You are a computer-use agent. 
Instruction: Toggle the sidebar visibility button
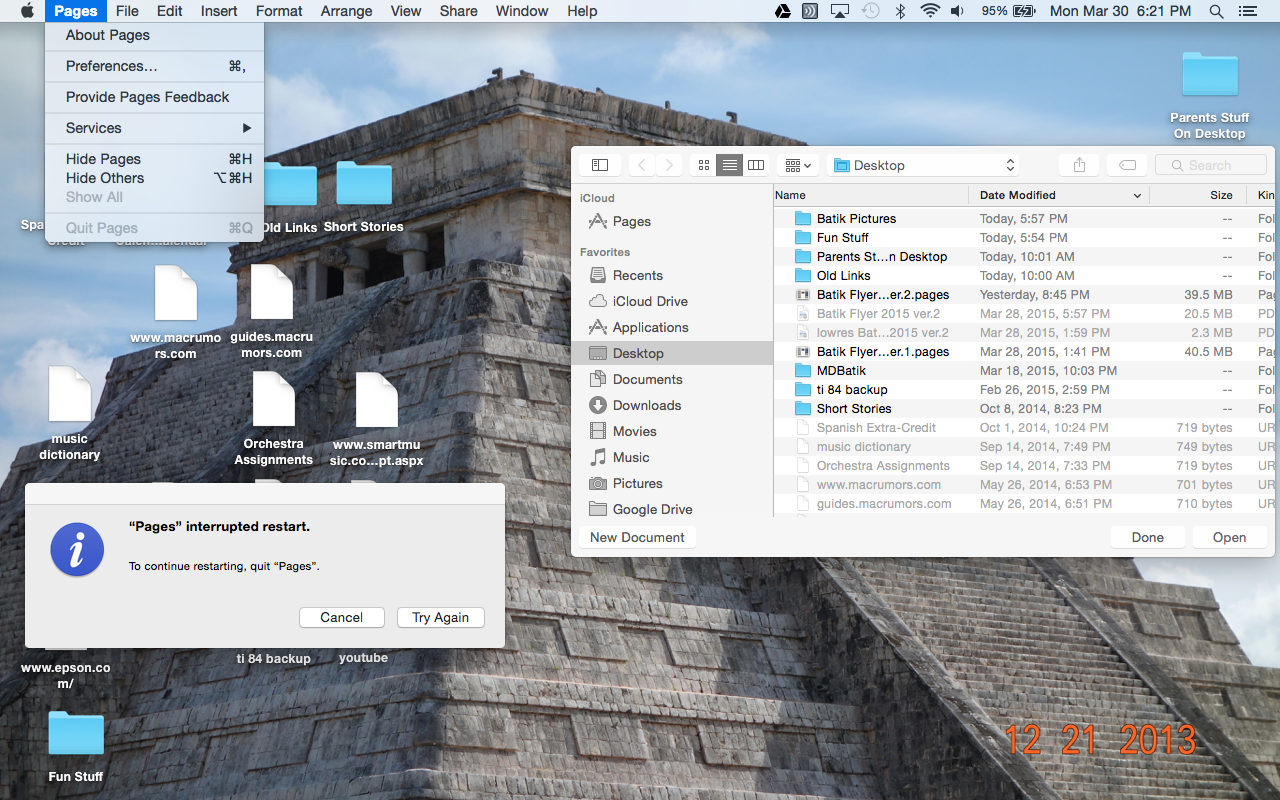598,164
